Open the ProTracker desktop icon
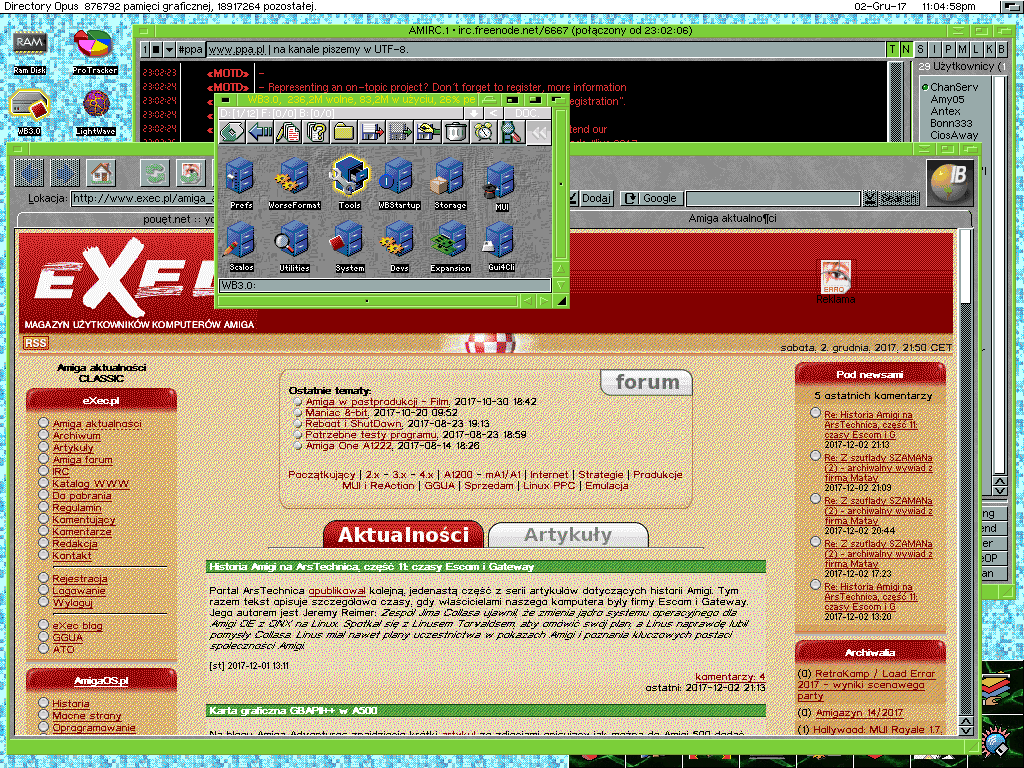This screenshot has width=1024, height=768. click(x=94, y=51)
